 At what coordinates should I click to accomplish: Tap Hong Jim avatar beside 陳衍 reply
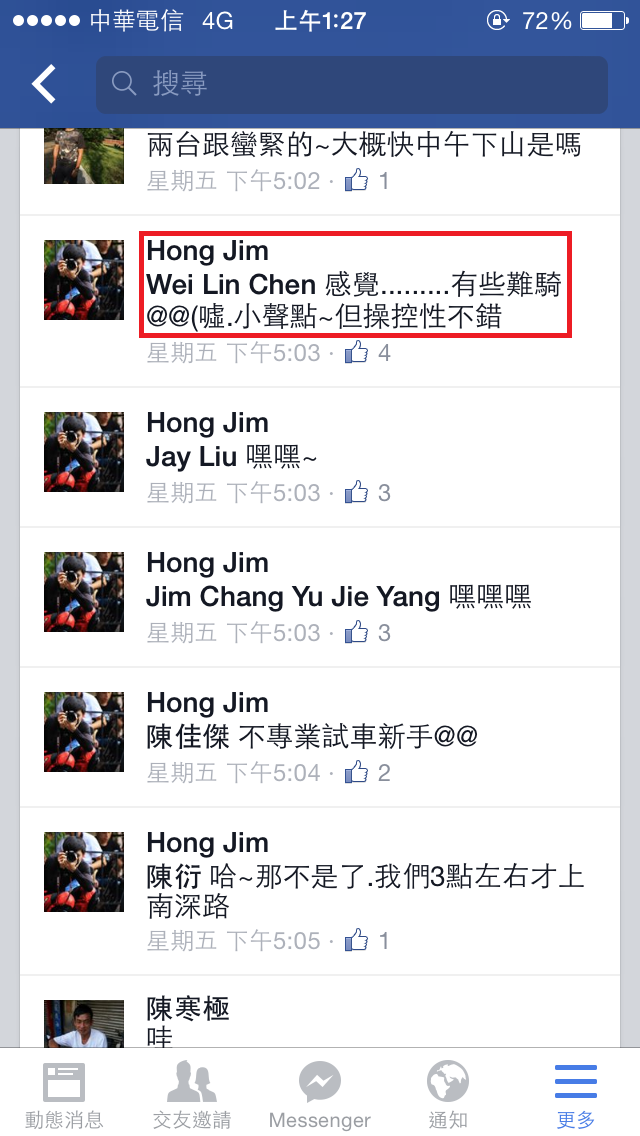(x=84, y=872)
